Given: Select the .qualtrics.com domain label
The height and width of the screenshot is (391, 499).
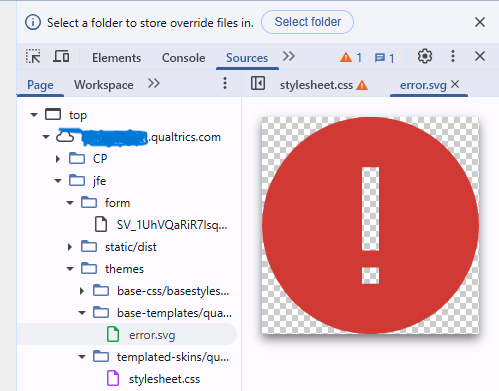Looking at the screenshot, I should (184, 137).
